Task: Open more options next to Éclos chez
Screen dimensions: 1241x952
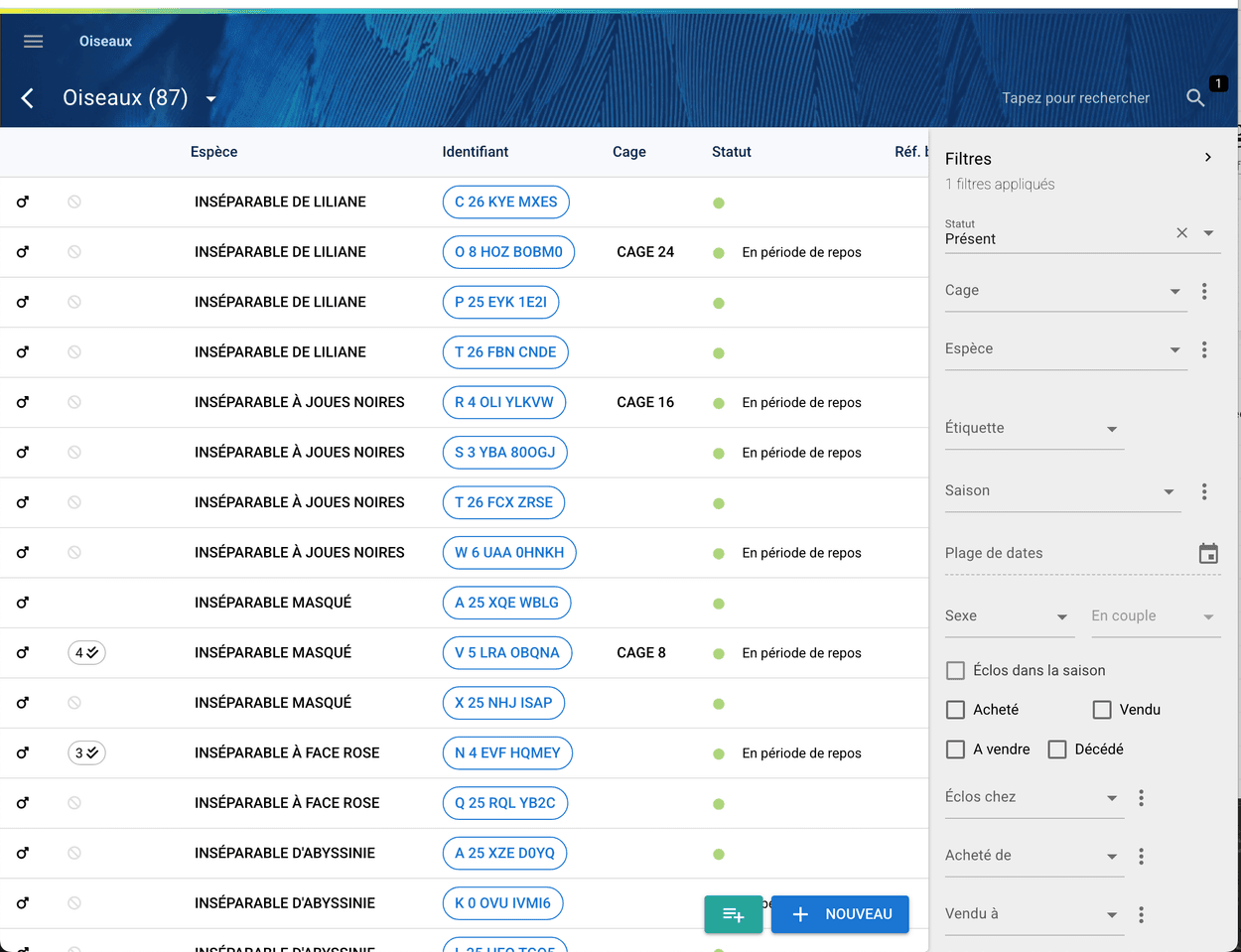Action: (x=1141, y=798)
